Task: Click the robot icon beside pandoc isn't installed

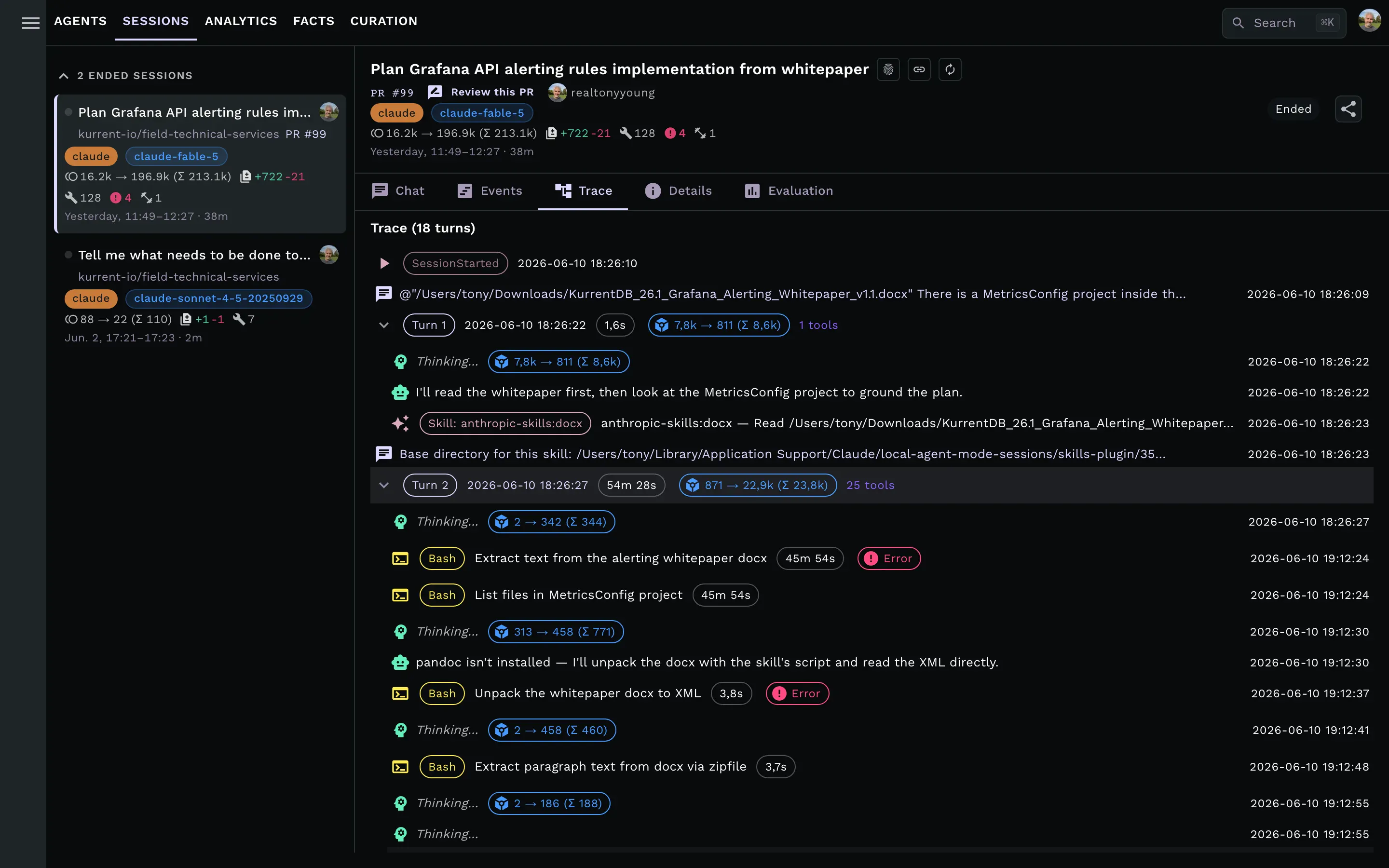Action: coord(400,663)
